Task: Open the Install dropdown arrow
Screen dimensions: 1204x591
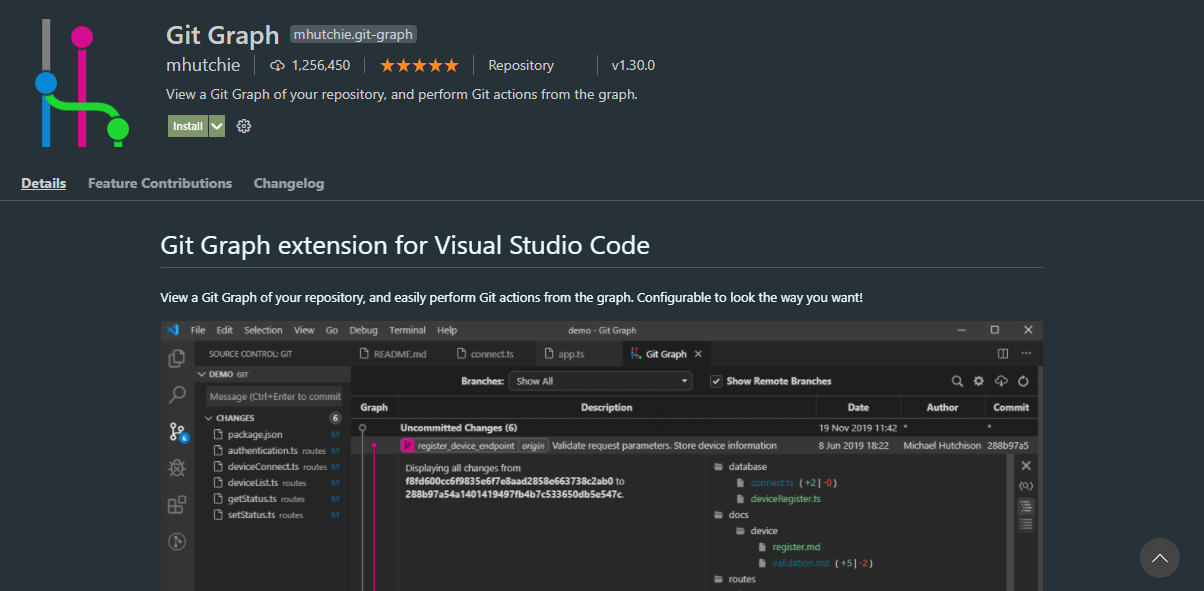Action: [217, 126]
